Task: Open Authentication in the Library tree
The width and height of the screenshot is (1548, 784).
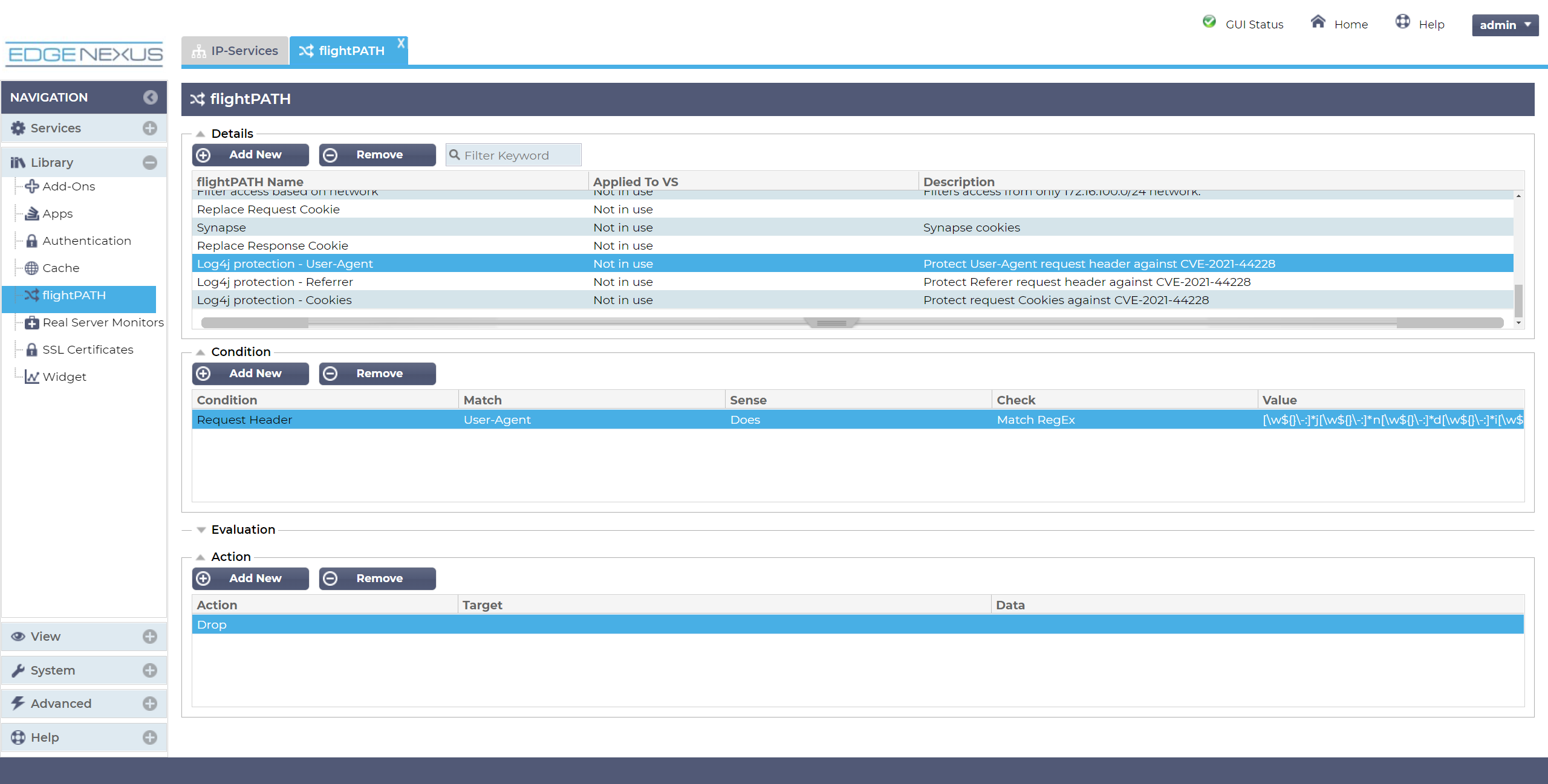Action: tap(86, 241)
